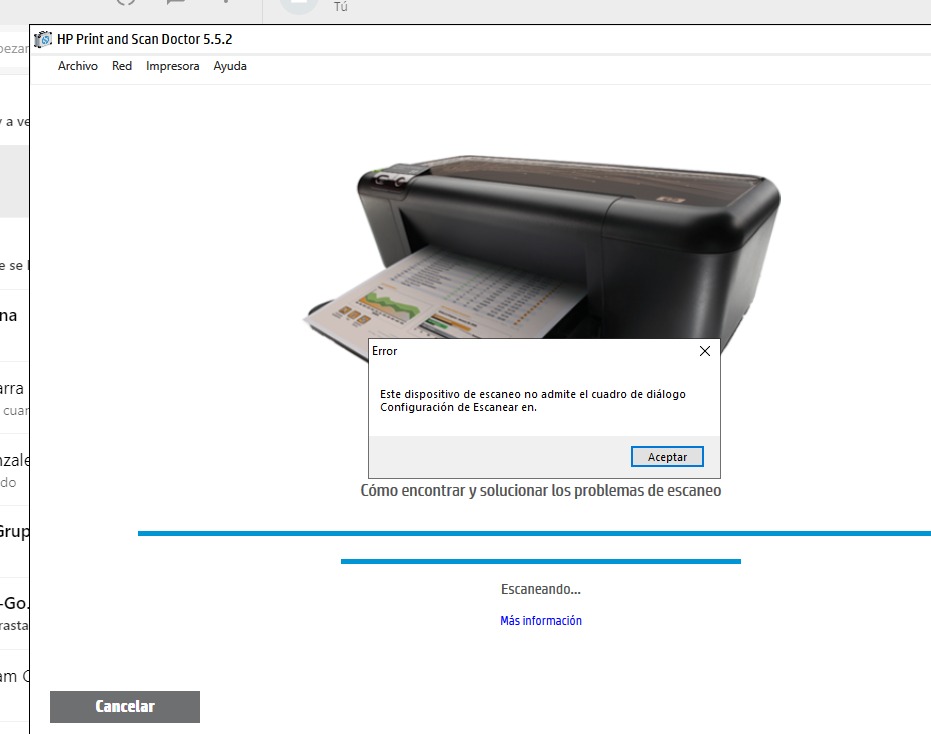This screenshot has width=931, height=734.
Task: Open the Ayuda menu
Action: tap(230, 66)
